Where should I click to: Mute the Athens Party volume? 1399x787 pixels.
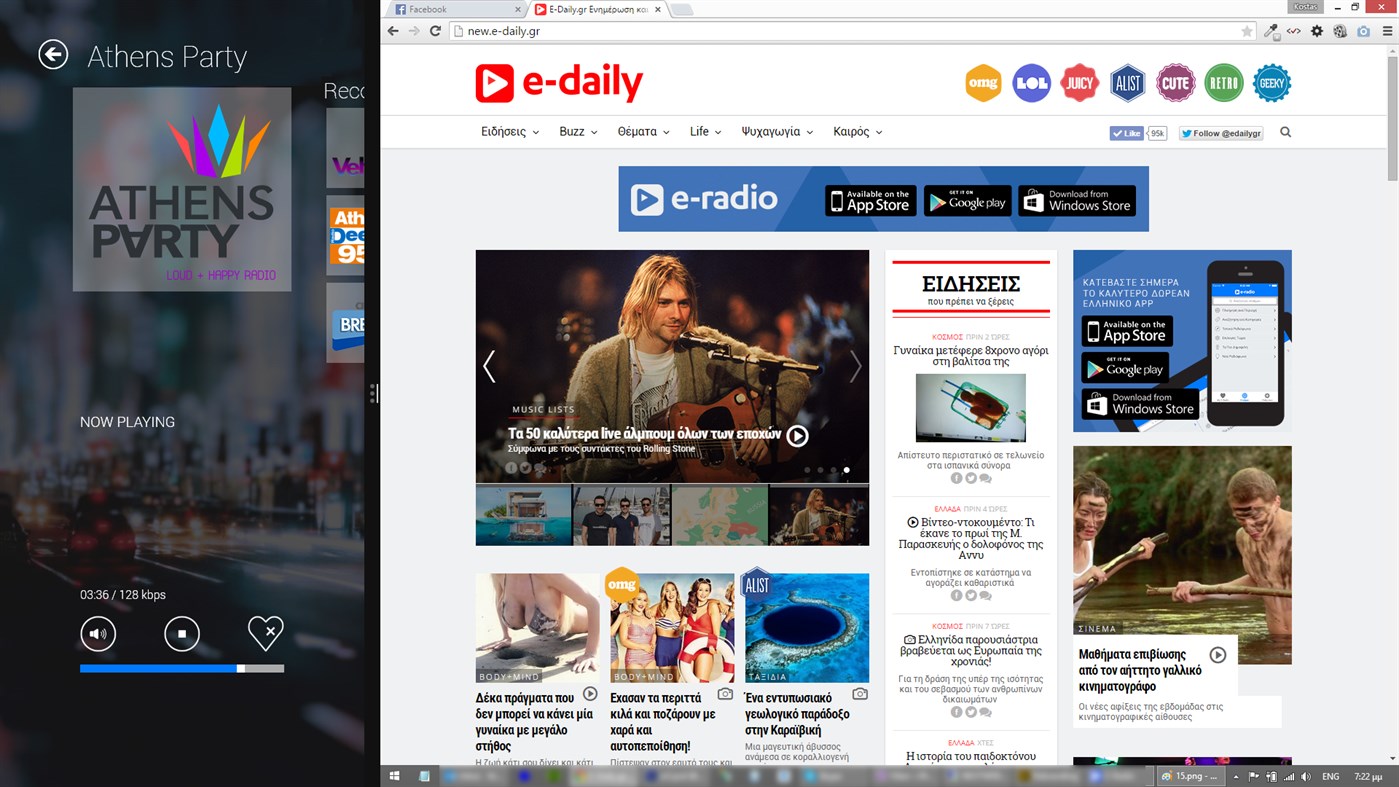[97, 632]
